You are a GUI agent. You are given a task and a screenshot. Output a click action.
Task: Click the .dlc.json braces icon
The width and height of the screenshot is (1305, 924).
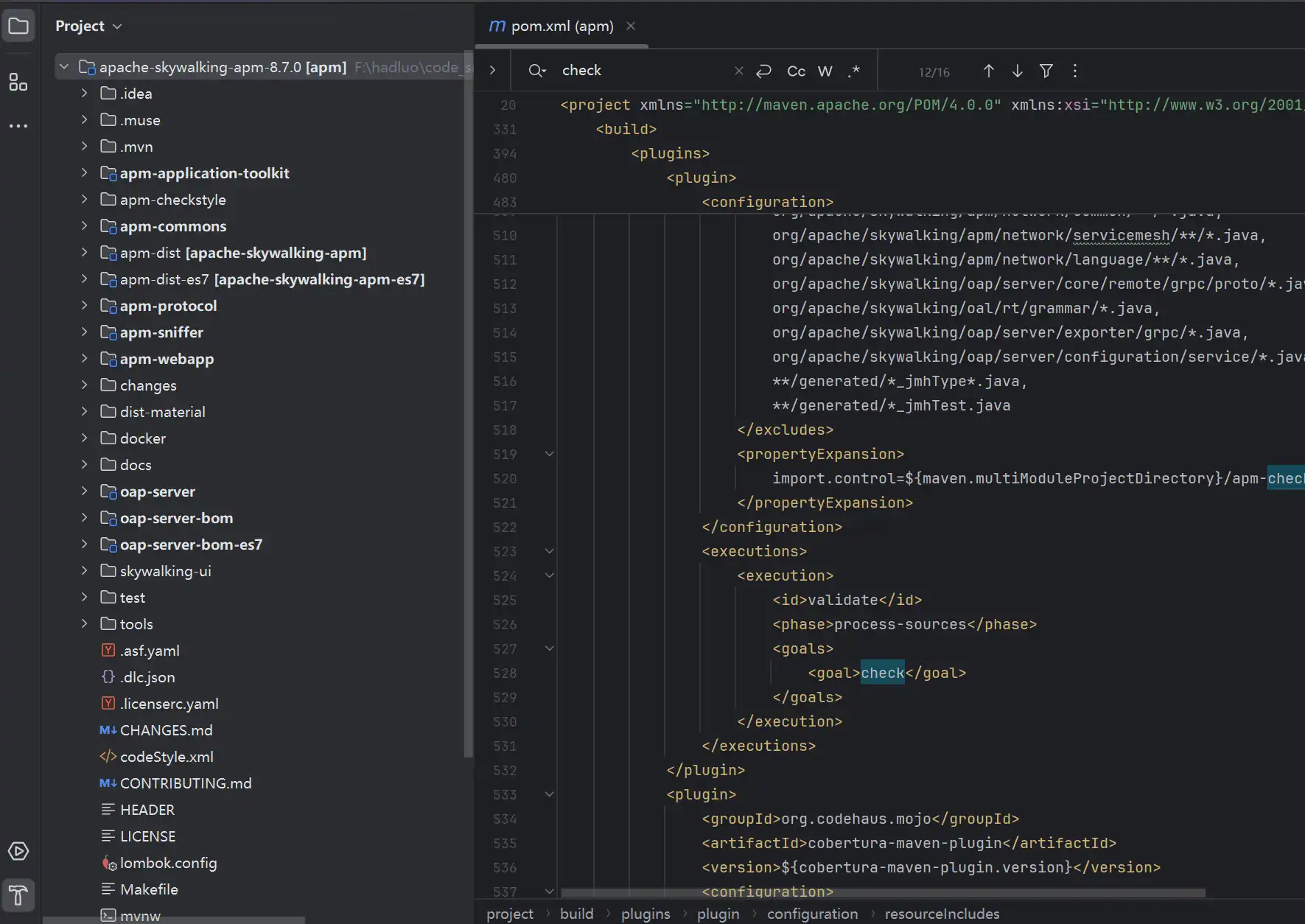[x=108, y=676]
